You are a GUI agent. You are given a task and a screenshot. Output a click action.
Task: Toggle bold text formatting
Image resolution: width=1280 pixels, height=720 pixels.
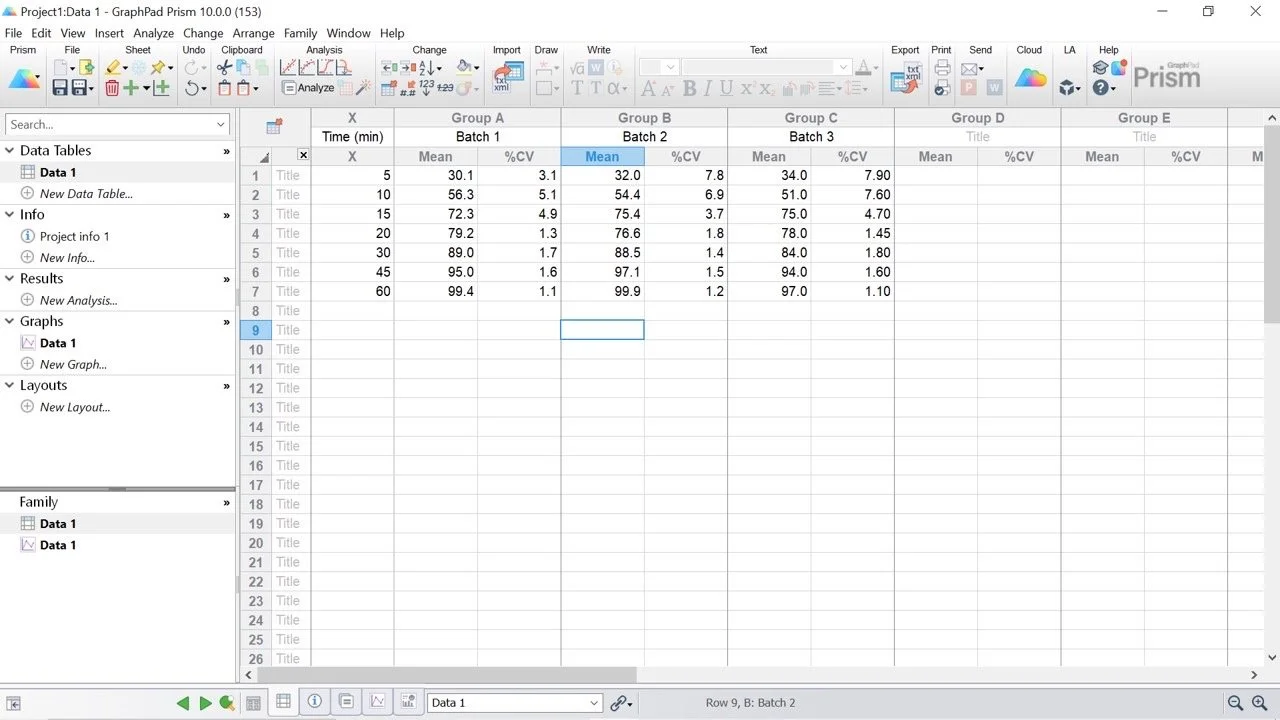pyautogui.click(x=690, y=88)
